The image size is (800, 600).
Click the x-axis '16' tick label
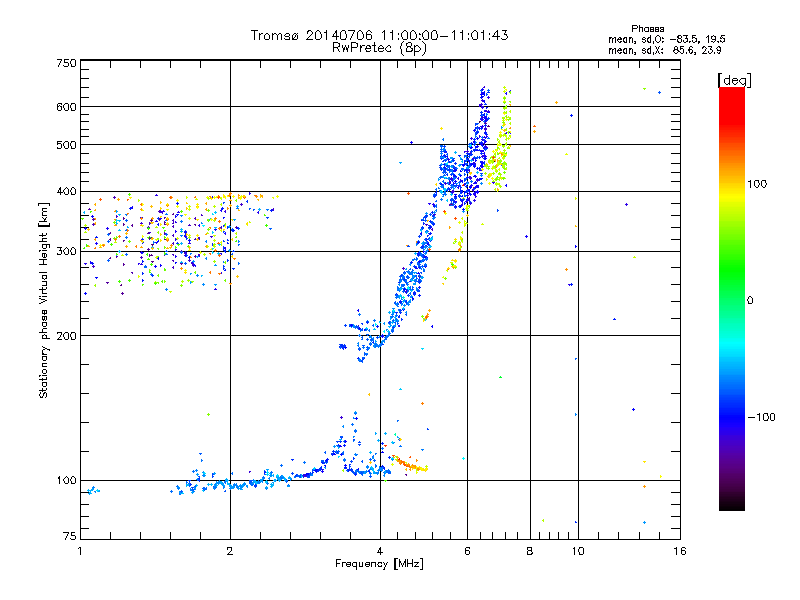pyautogui.click(x=680, y=551)
